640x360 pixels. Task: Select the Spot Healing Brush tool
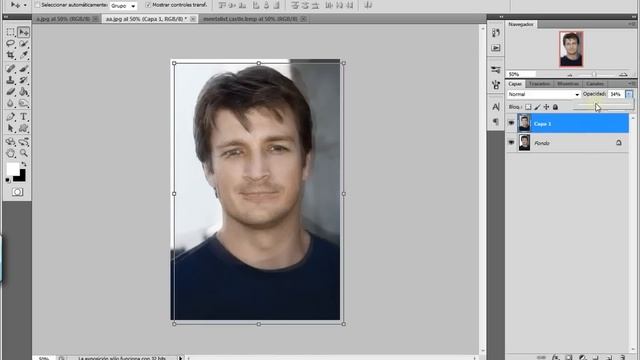coord(11,69)
